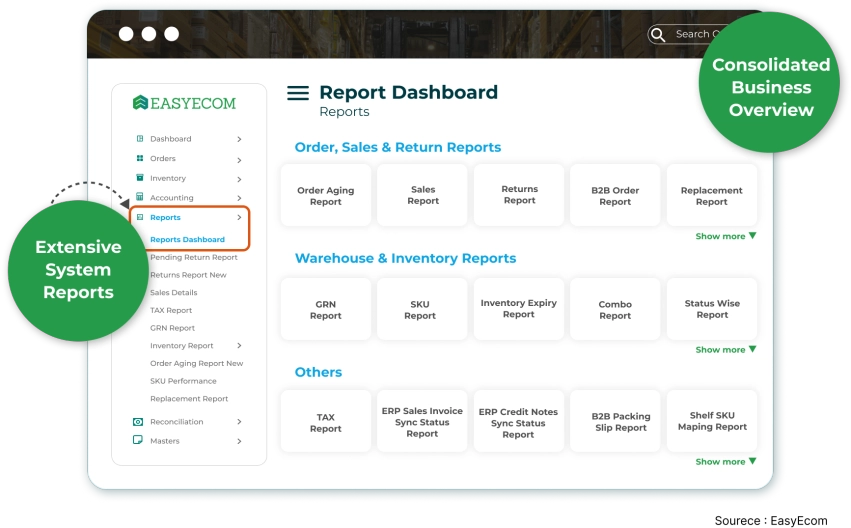Select the Reports sidebar menu item
851x528 pixels.
coord(165,217)
